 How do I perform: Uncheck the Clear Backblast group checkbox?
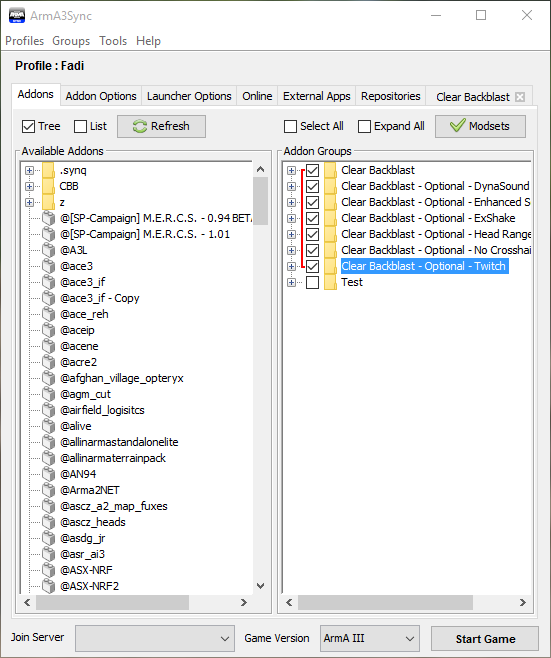click(x=312, y=170)
